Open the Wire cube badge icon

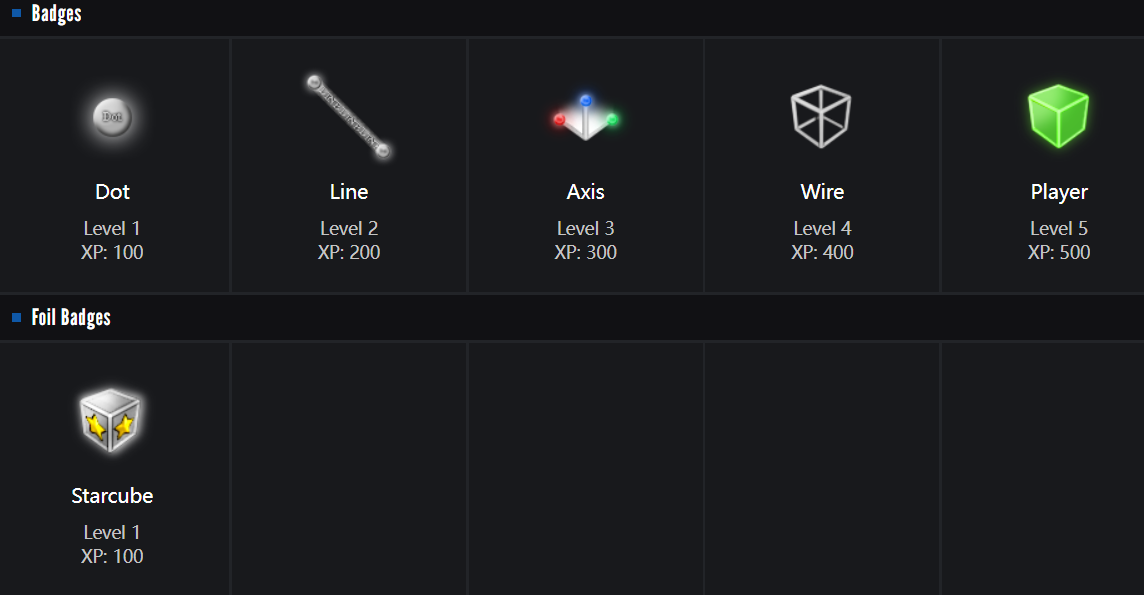(821, 116)
